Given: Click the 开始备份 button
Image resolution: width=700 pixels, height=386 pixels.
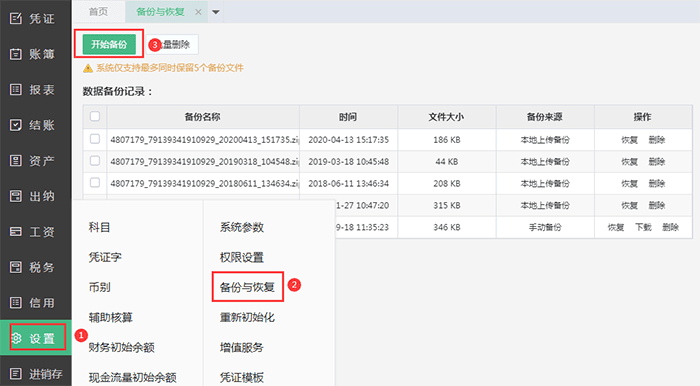Looking at the screenshot, I should click(109, 44).
